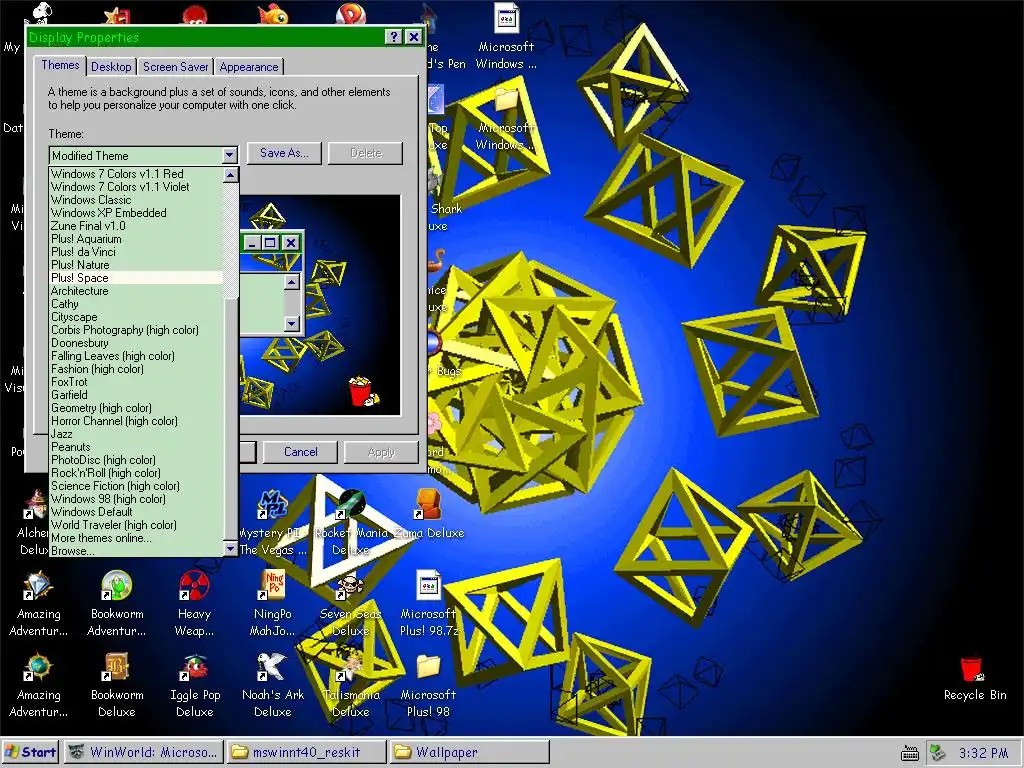
Task: Switch to the Themes tab
Action: pos(60,65)
